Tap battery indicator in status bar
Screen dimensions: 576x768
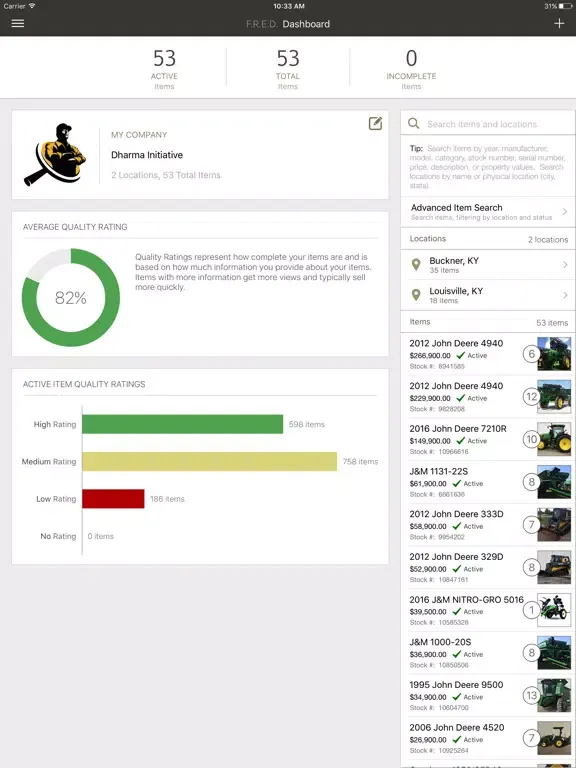tap(565, 6)
